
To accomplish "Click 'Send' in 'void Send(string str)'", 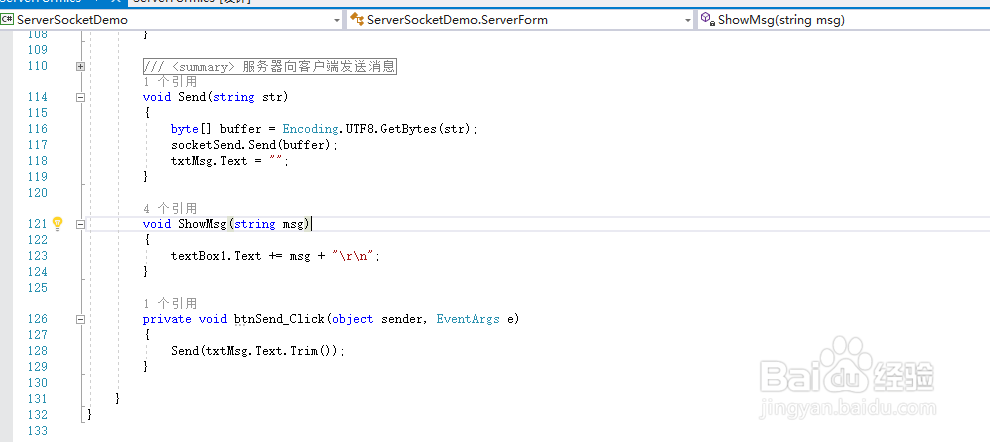I will pyautogui.click(x=192, y=97).
